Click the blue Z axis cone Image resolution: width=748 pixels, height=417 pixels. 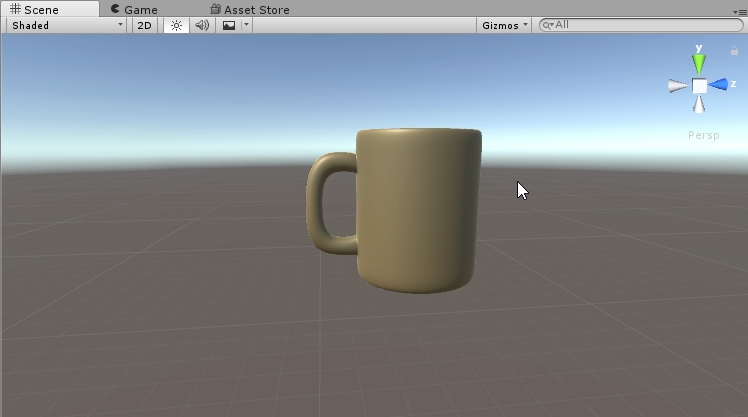tap(718, 84)
